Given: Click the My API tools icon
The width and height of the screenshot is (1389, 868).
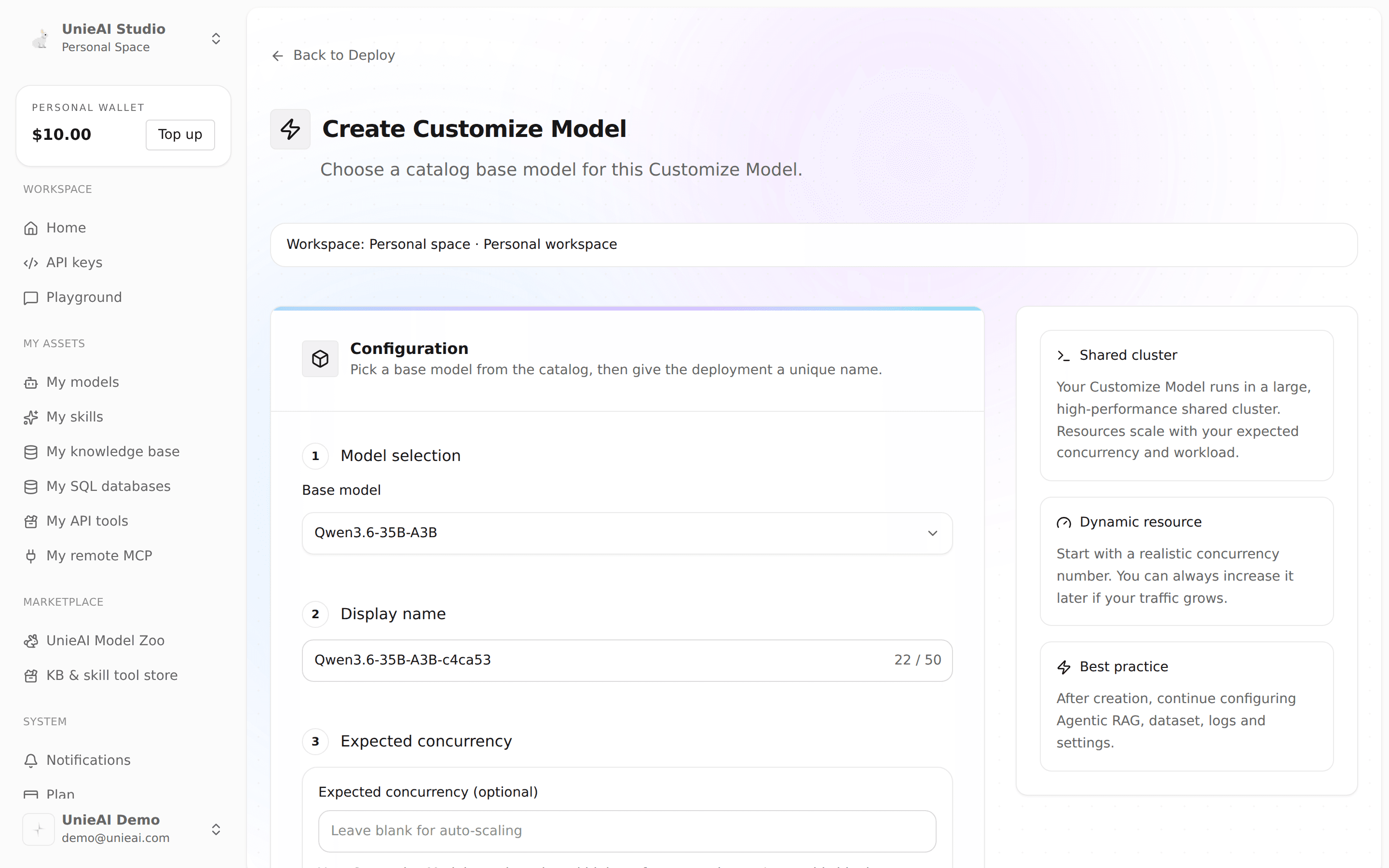Looking at the screenshot, I should tap(30, 521).
